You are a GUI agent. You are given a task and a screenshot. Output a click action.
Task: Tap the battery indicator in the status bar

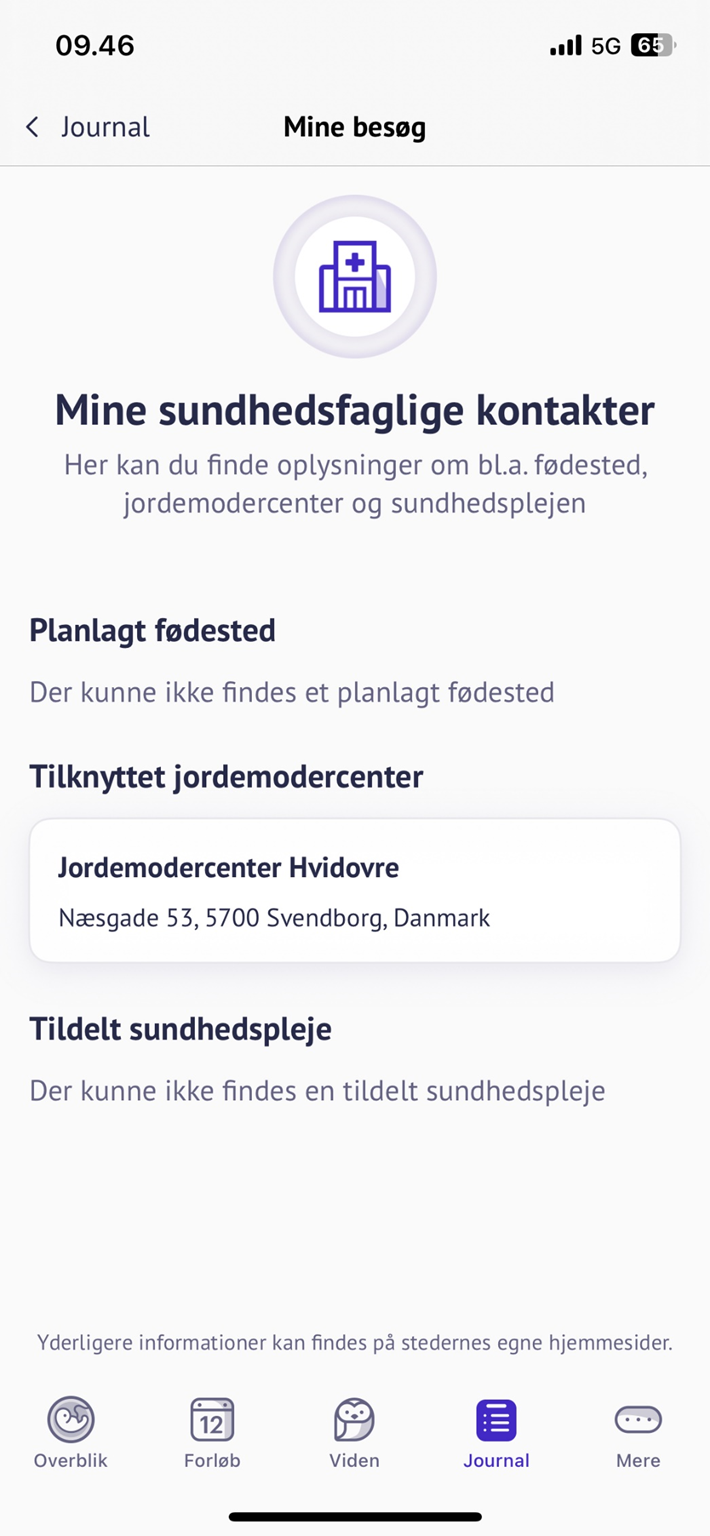tap(652, 45)
